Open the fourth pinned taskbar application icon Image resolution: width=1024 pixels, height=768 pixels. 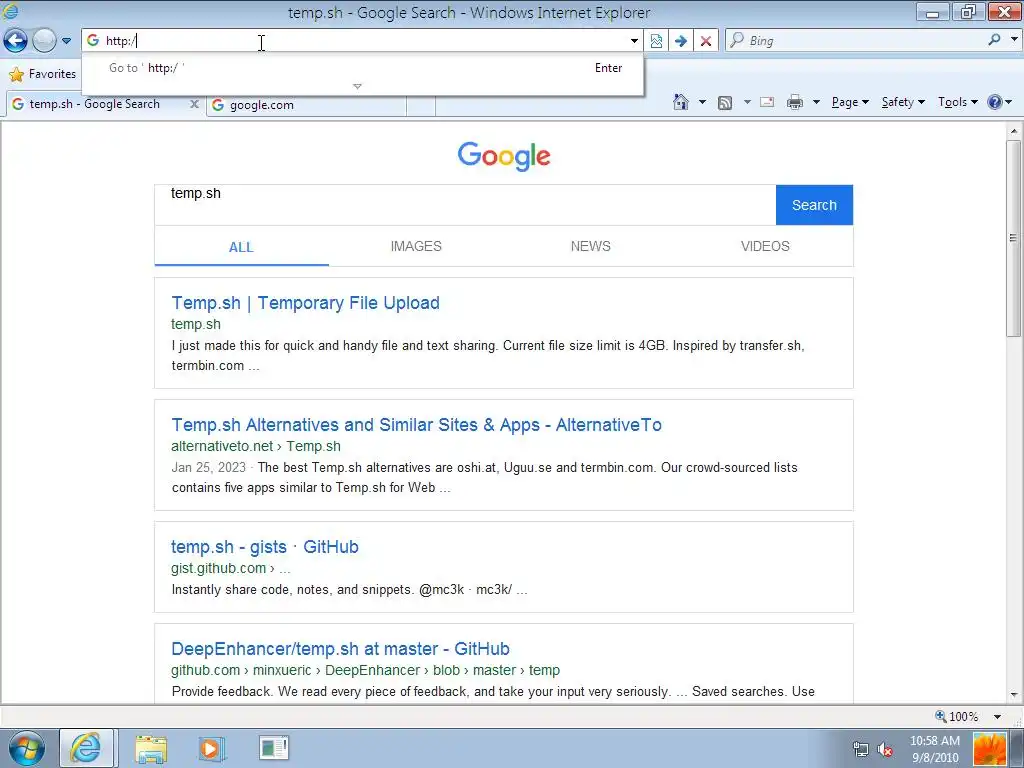274,748
